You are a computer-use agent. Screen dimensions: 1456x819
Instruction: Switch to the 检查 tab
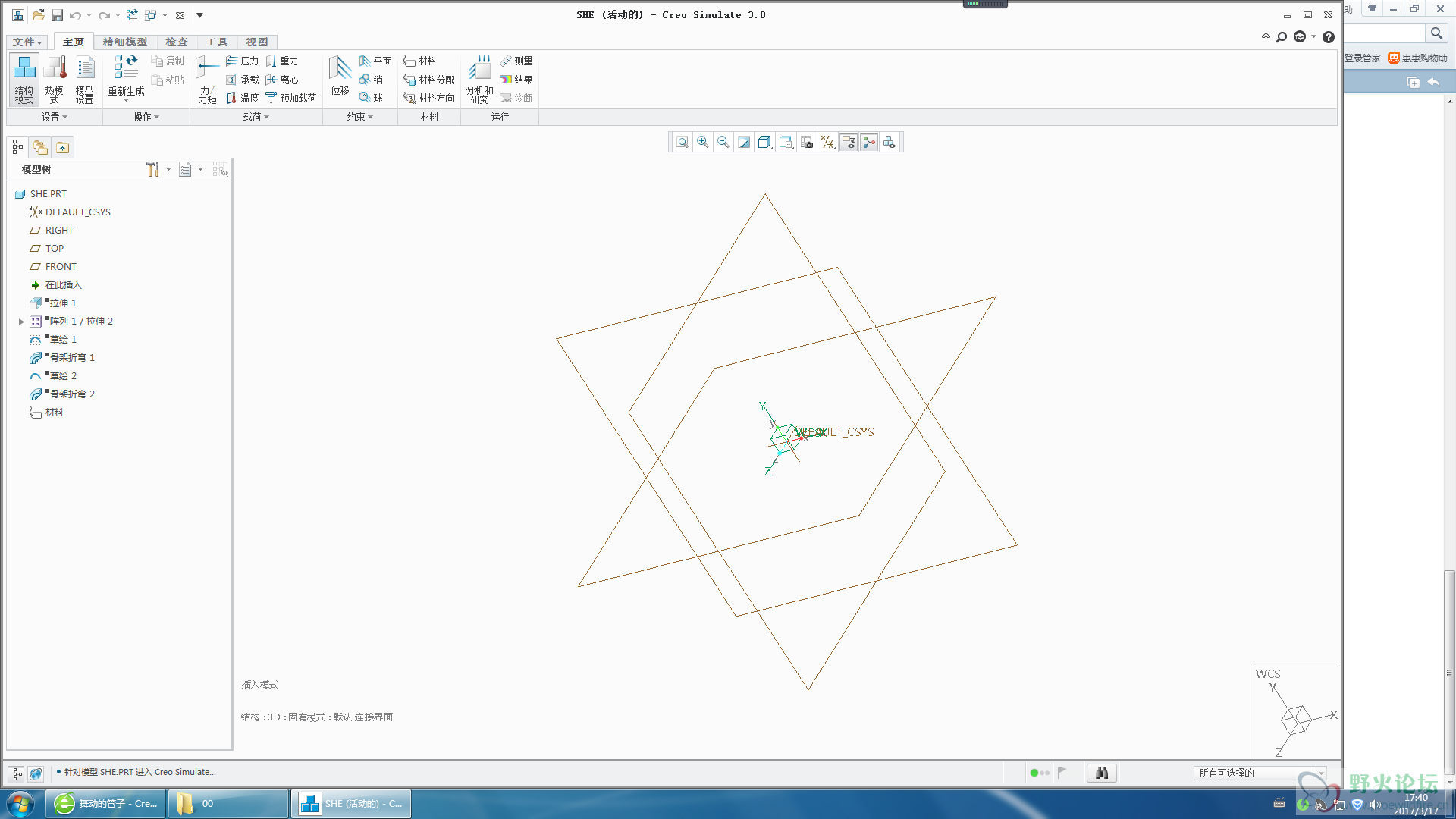[x=177, y=42]
